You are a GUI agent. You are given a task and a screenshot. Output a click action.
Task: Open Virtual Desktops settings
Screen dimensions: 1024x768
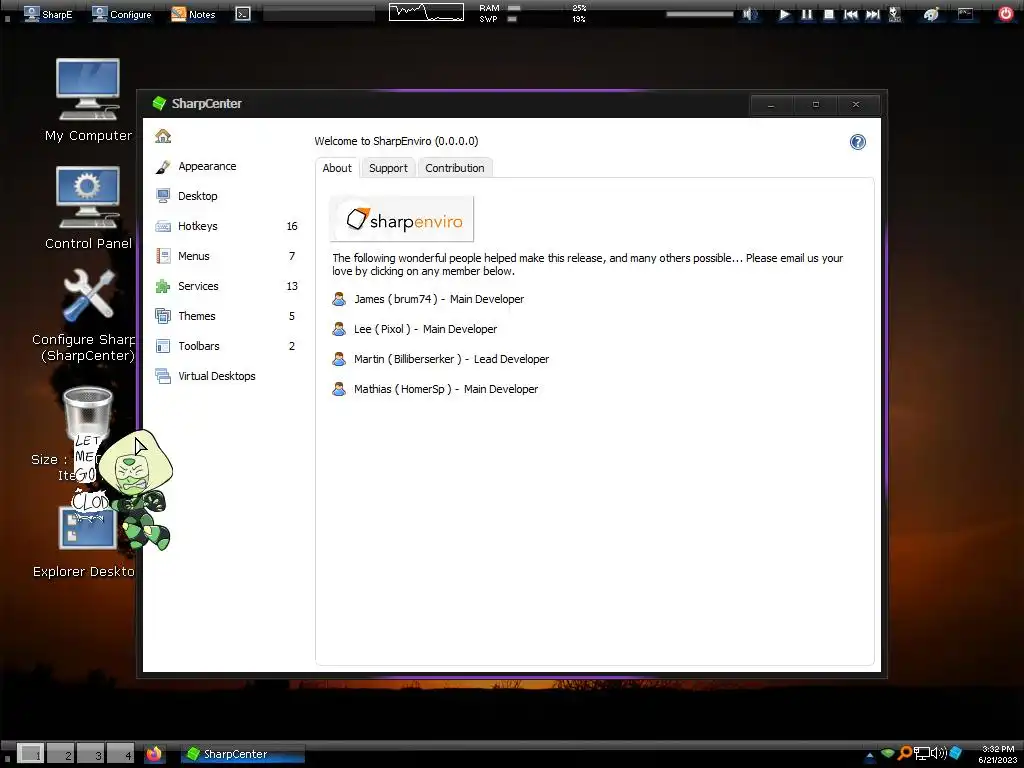[x=227, y=376]
